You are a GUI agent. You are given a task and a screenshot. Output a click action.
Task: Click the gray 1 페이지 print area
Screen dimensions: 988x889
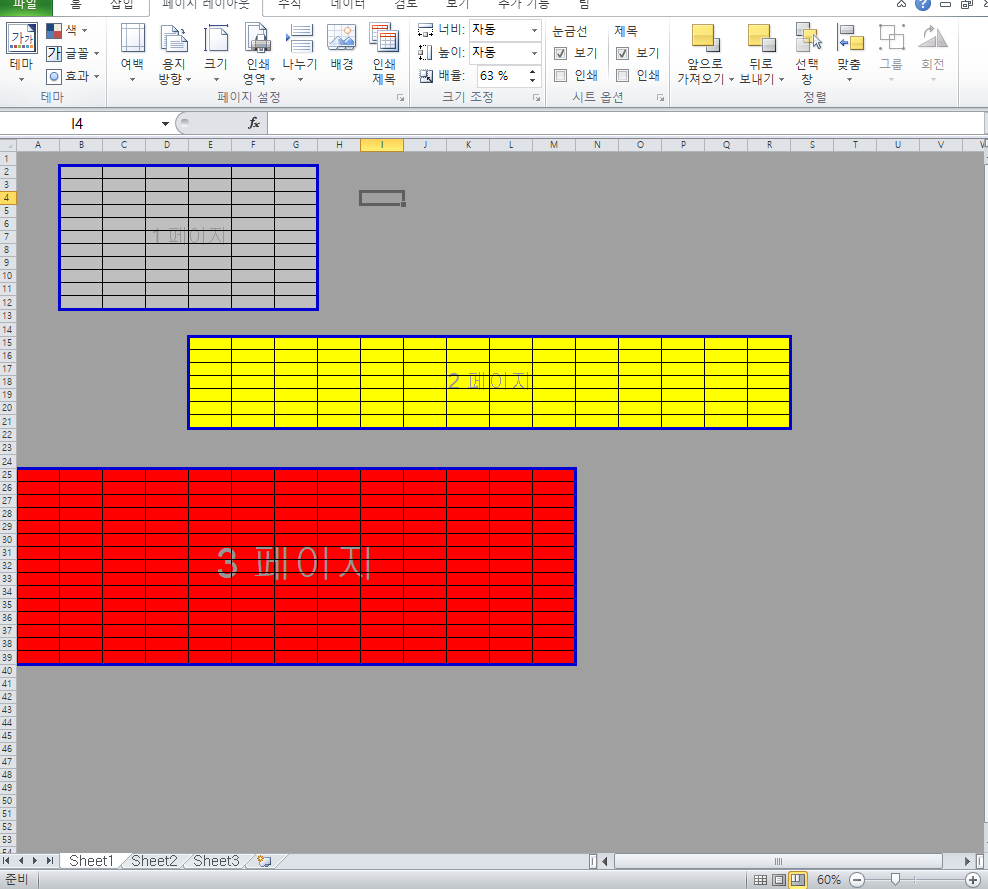point(188,238)
